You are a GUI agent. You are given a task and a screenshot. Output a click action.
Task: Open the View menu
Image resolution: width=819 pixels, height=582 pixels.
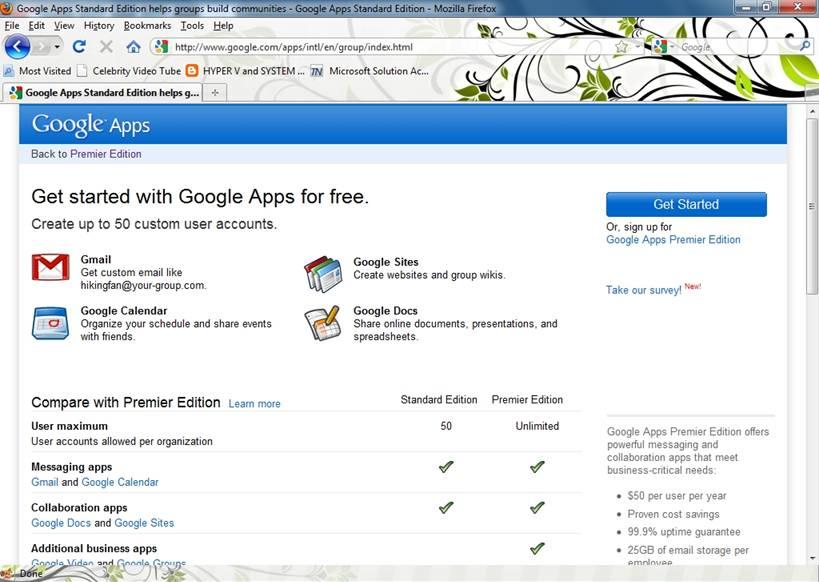pos(64,26)
